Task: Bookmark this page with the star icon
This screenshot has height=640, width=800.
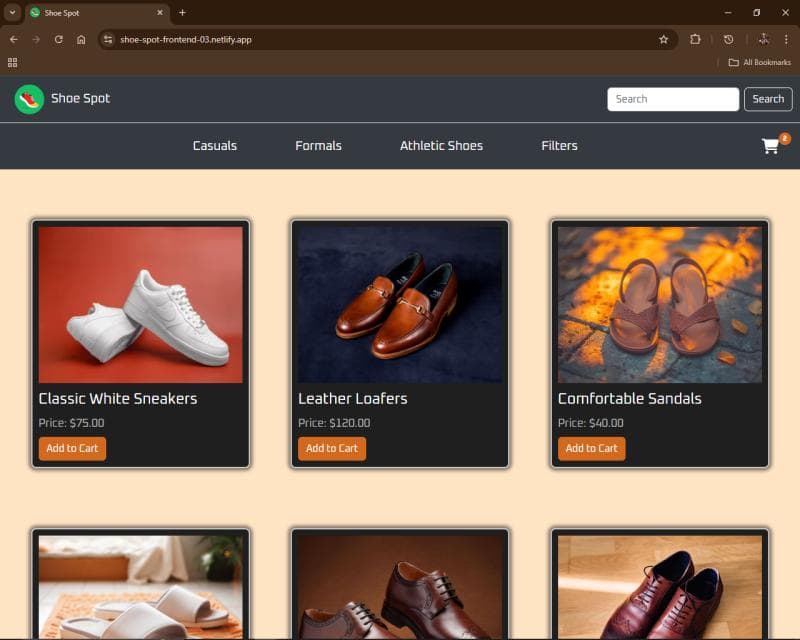Action: (663, 39)
